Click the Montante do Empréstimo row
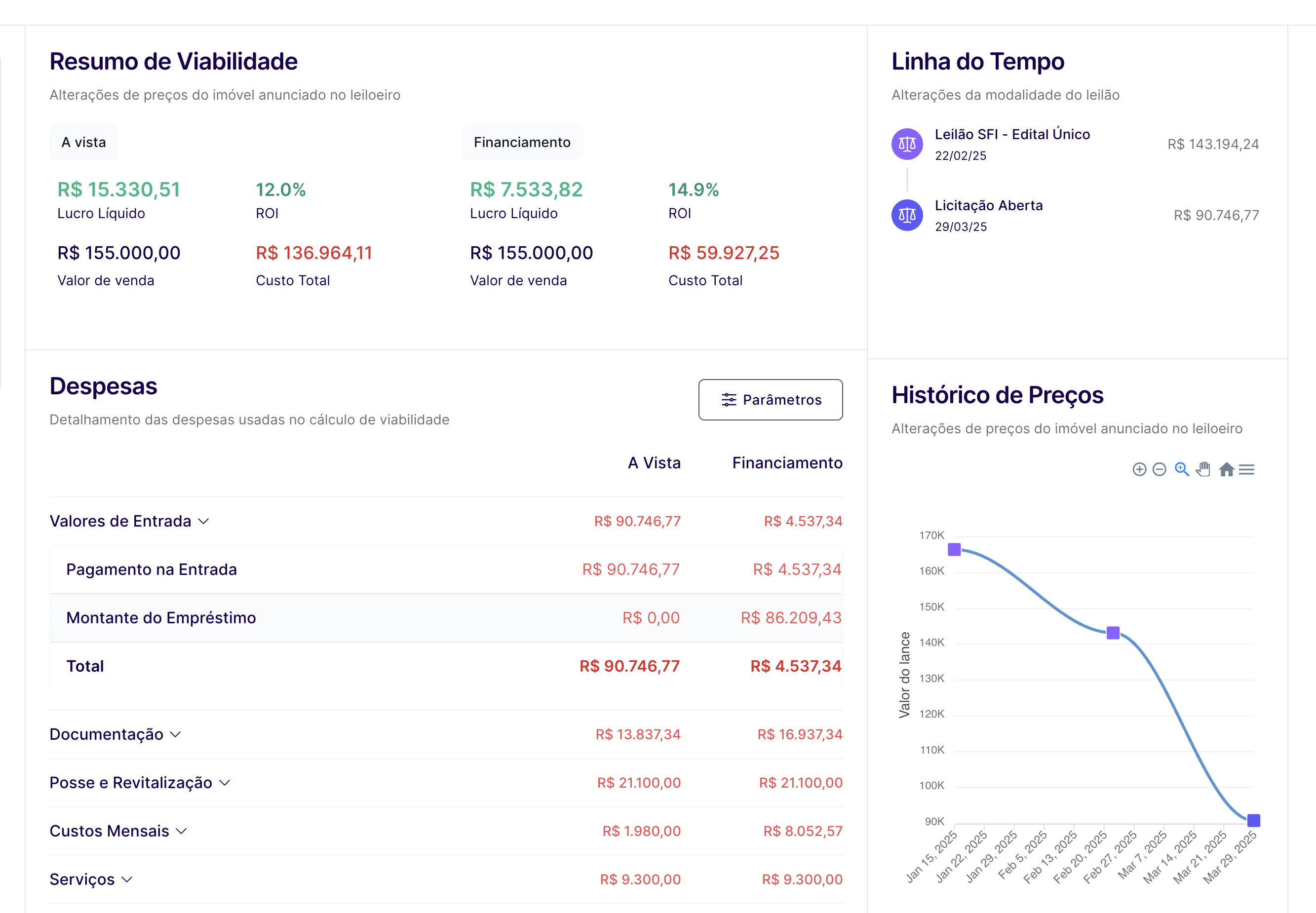 click(160, 618)
